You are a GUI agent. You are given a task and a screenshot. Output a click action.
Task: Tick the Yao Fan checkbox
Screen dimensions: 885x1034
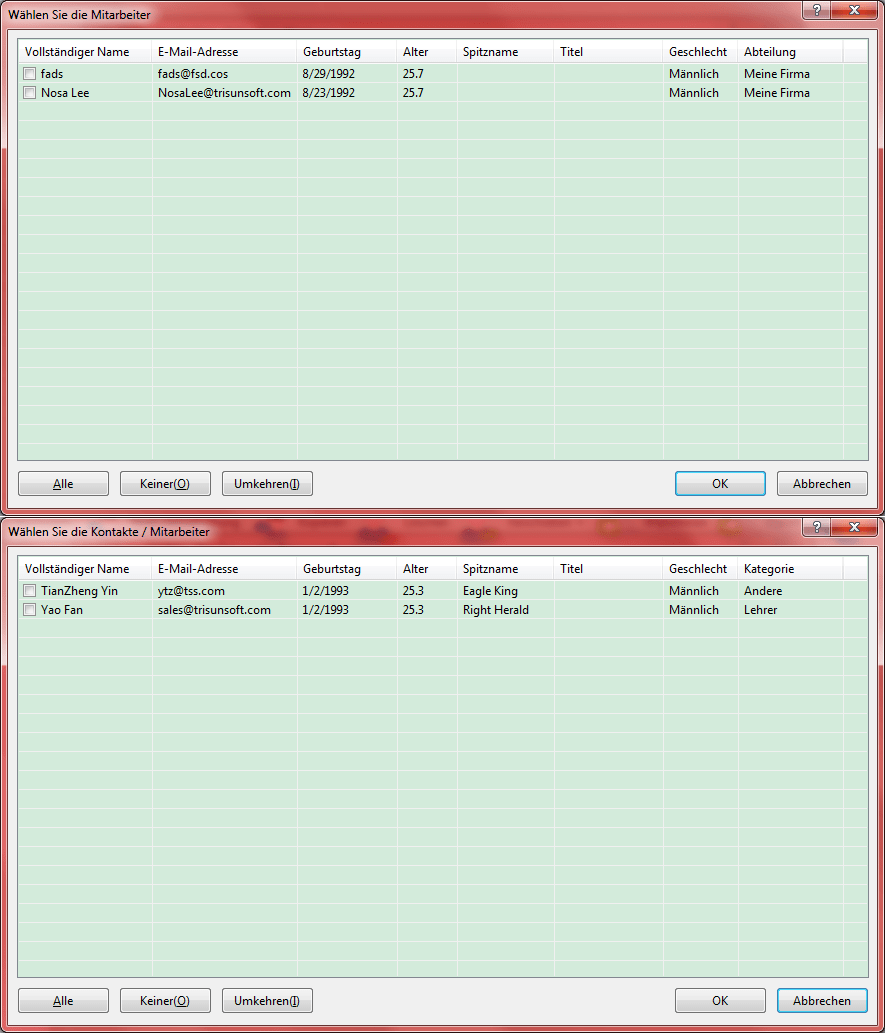pos(30,610)
